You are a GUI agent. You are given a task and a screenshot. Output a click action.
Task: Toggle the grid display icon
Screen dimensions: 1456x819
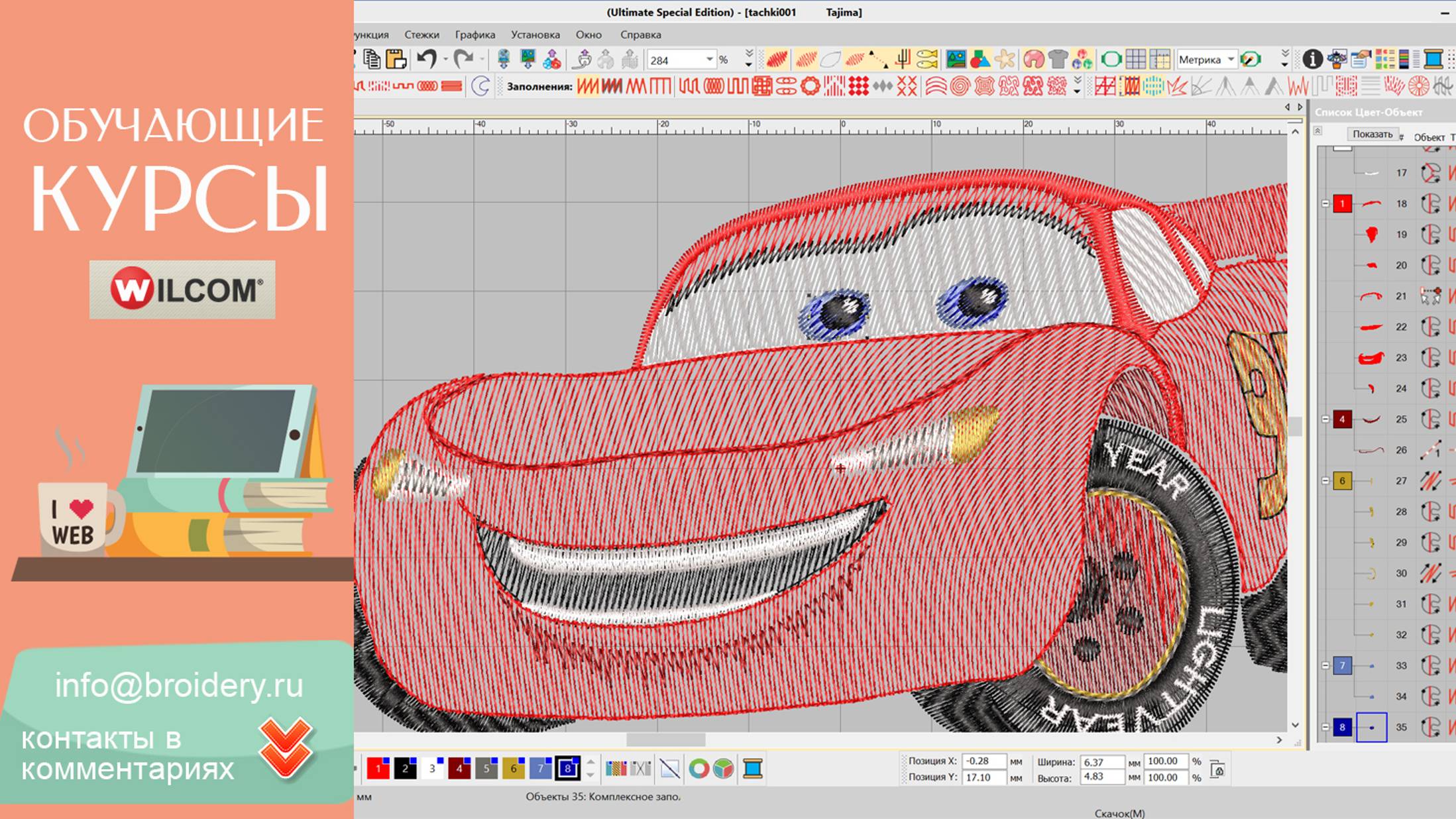pos(1135,60)
